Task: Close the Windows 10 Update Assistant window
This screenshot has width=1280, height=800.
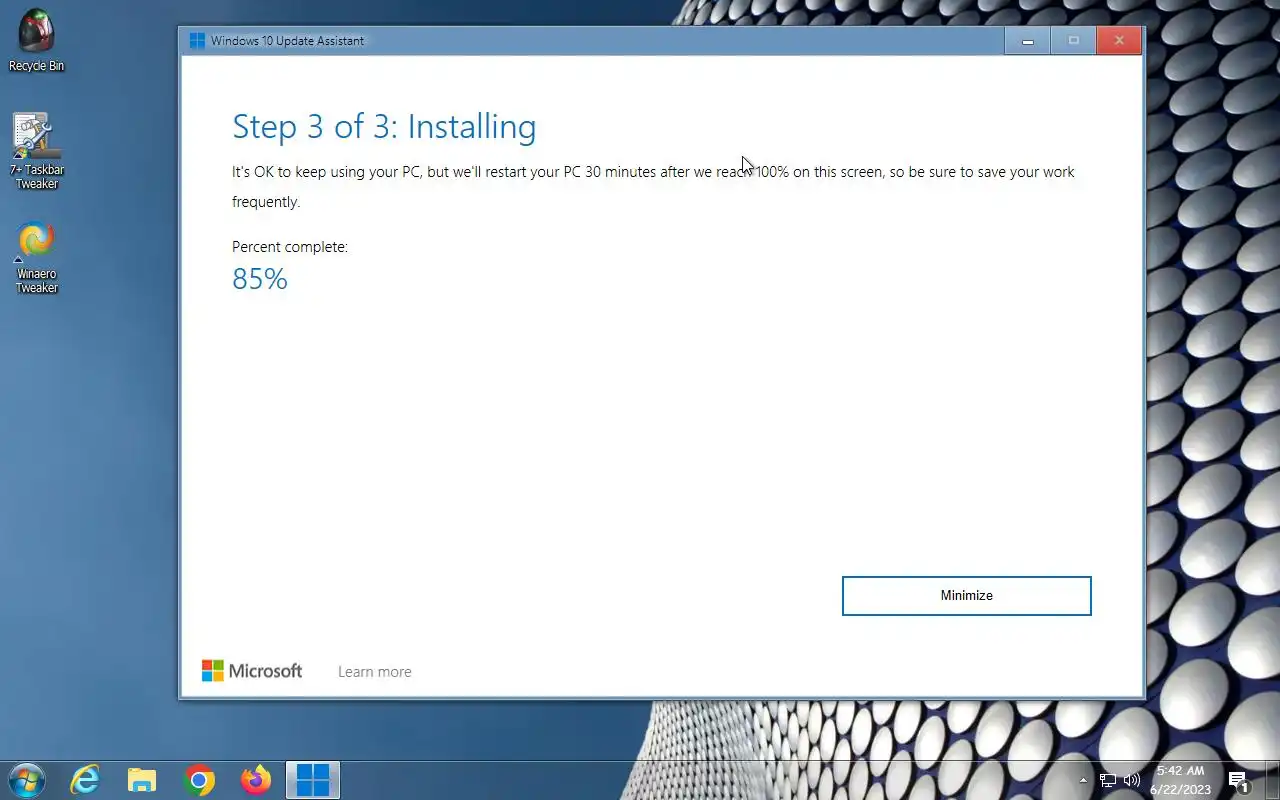Action: (1119, 41)
